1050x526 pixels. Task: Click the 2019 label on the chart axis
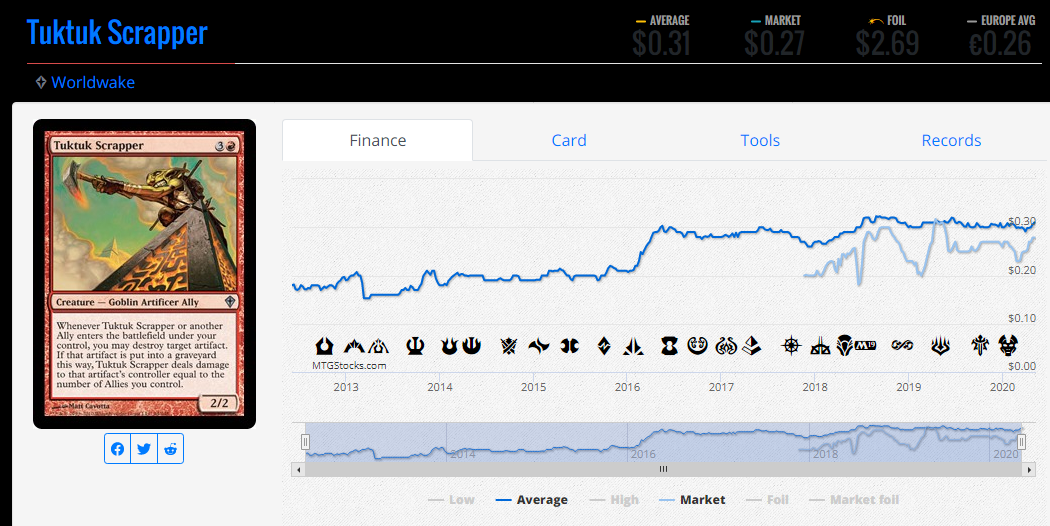[909, 387]
